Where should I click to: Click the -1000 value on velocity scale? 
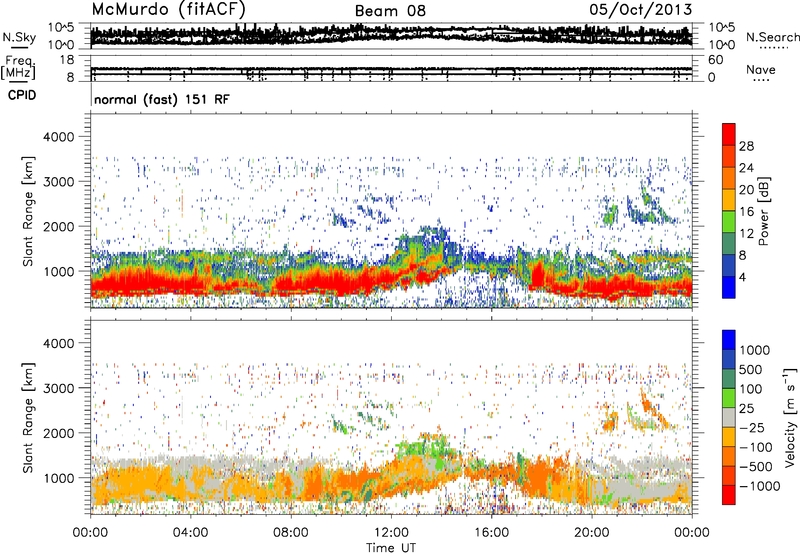(759, 486)
